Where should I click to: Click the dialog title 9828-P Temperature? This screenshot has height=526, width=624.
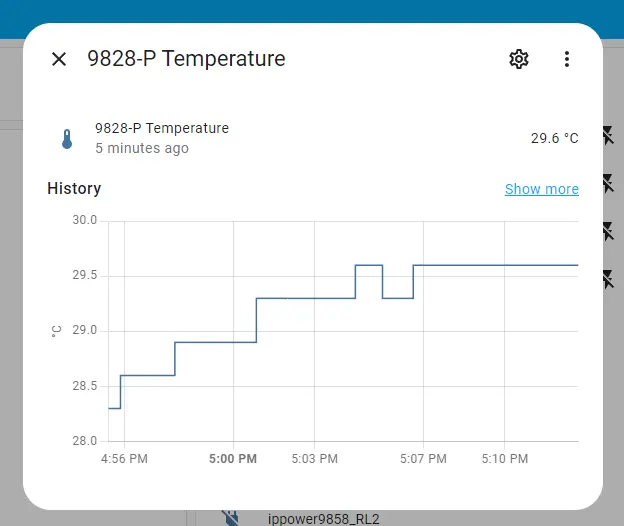[186, 59]
